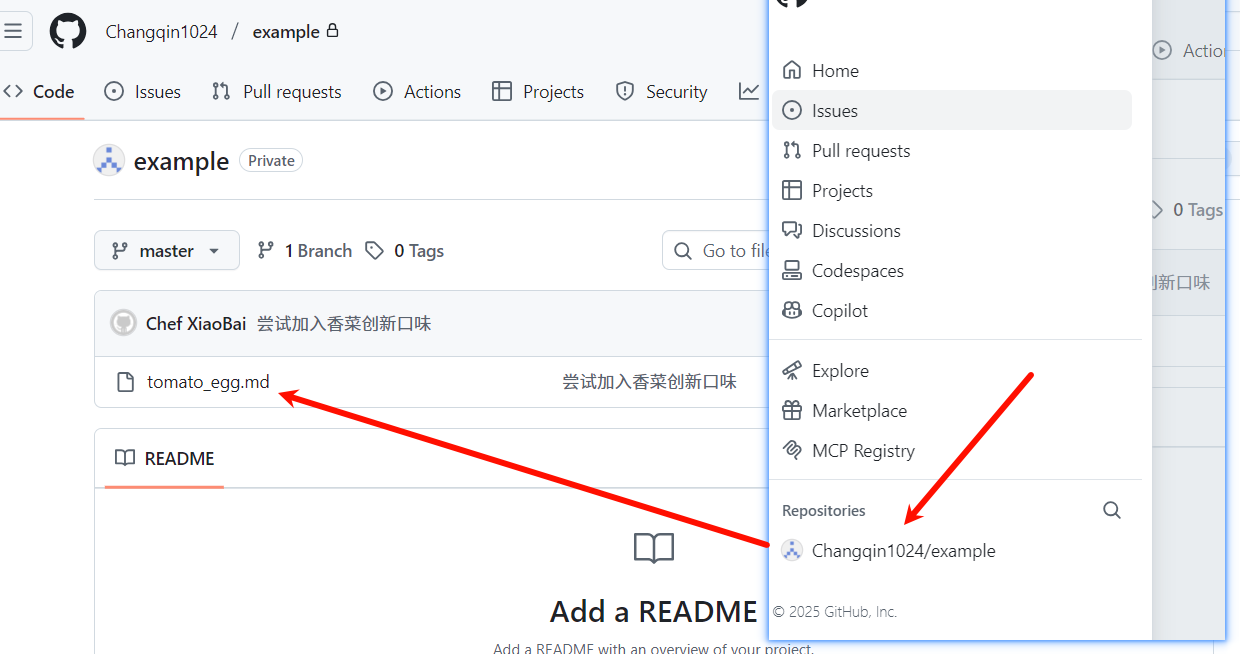1240x654 pixels.
Task: Click the Pull requests icon in side menu
Action: (x=792, y=150)
